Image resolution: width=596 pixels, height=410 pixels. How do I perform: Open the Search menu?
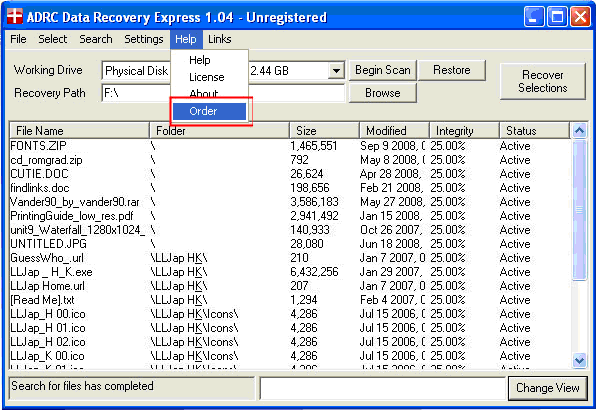coord(96,39)
